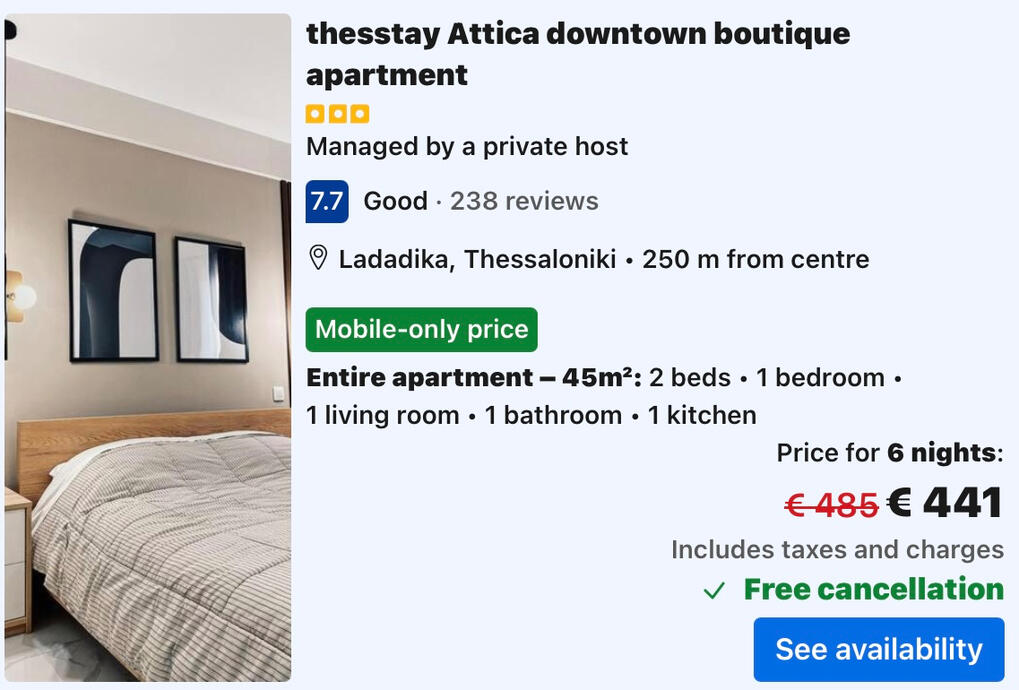
Task: Click the 1 living room room-details line
Action: point(382,416)
